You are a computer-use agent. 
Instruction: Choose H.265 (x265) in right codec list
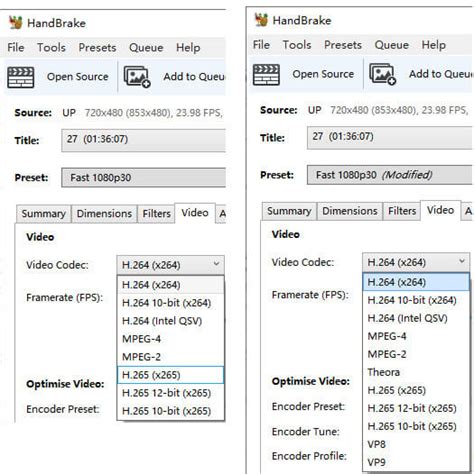[x=416, y=390]
